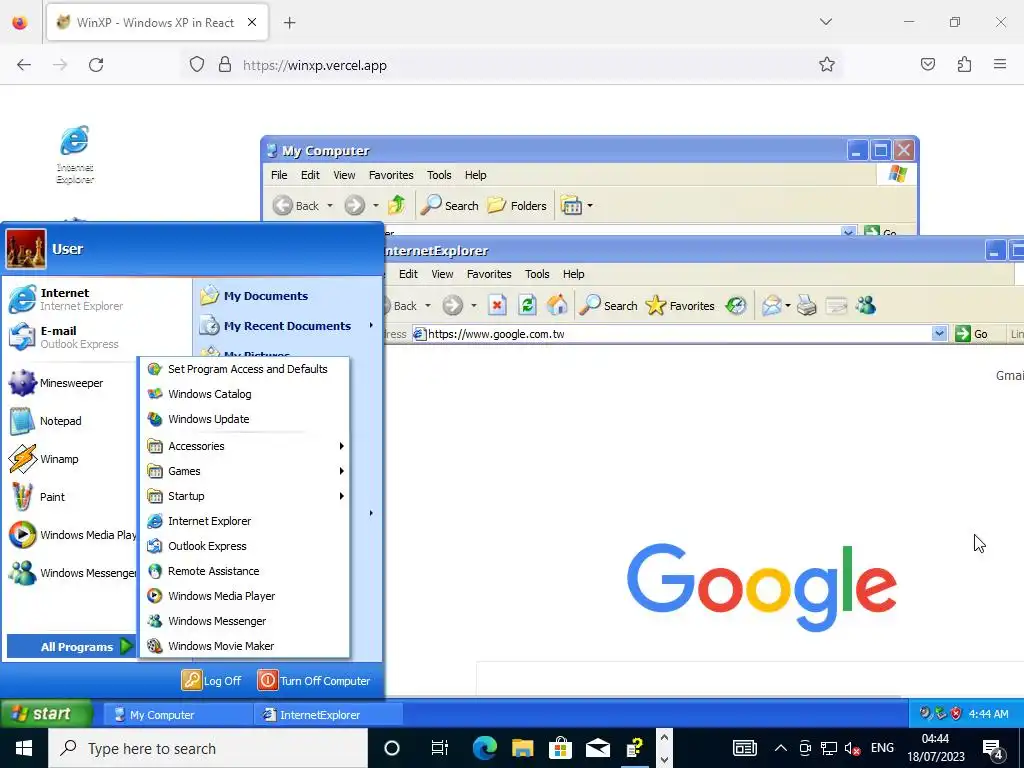This screenshot has width=1024, height=768.
Task: Click the Refresh icon in InternetExplorer toolbar
Action: click(x=527, y=305)
